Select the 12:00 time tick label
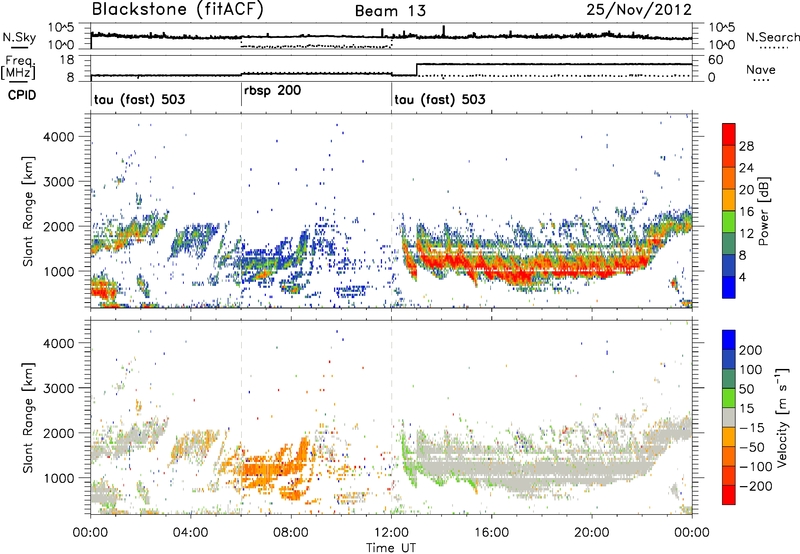 coord(391,533)
